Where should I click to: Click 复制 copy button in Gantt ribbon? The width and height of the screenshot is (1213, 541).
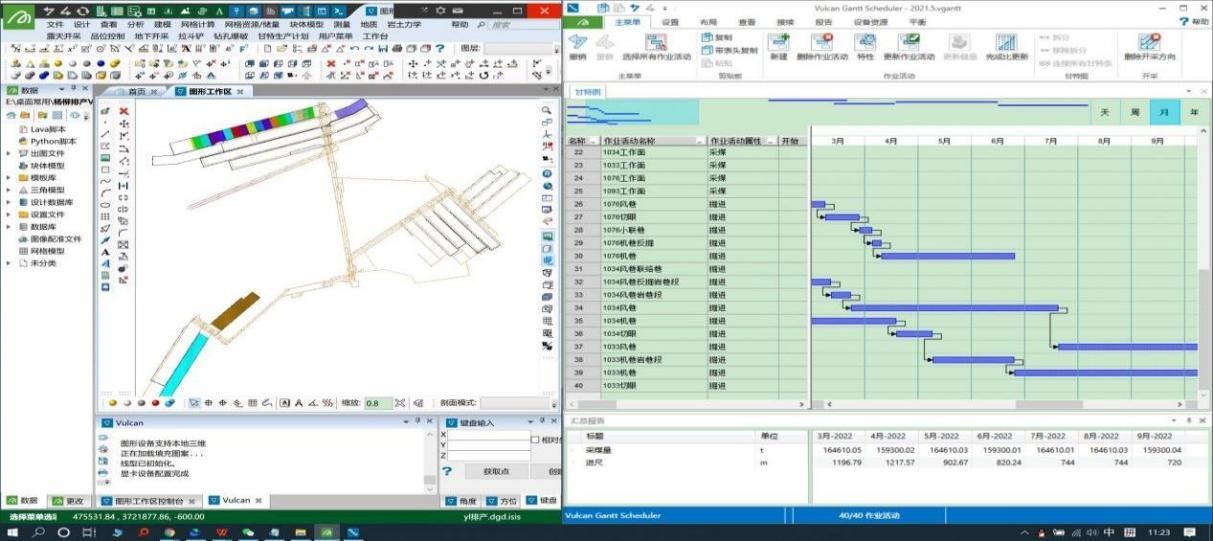[x=717, y=37]
